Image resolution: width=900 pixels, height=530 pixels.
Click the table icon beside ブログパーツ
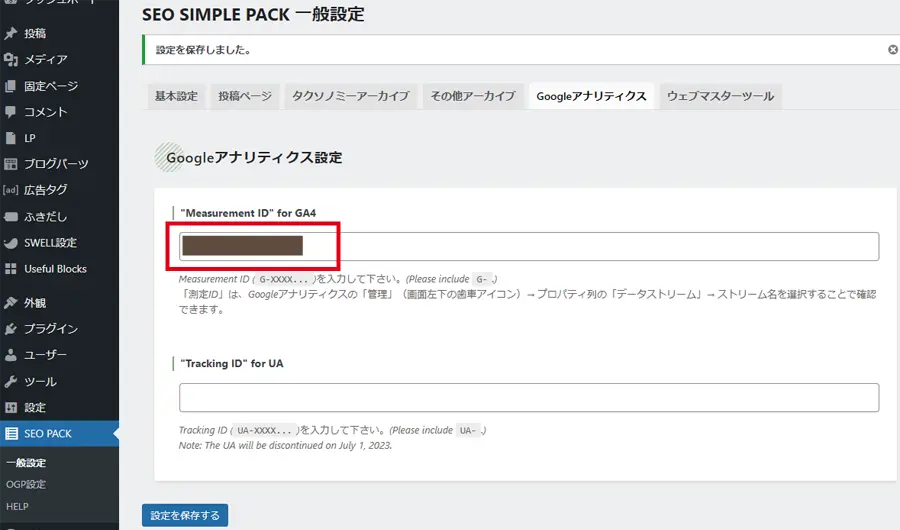[x=11, y=164]
